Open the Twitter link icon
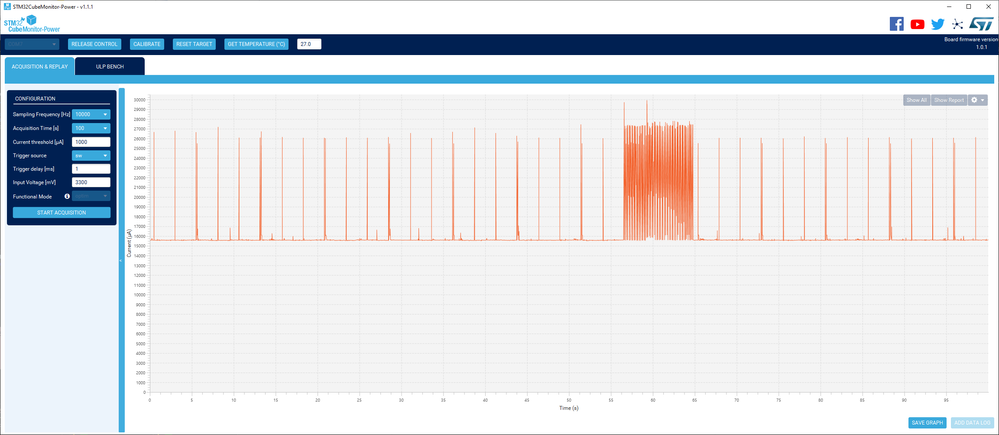The image size is (999, 435). 937,24
